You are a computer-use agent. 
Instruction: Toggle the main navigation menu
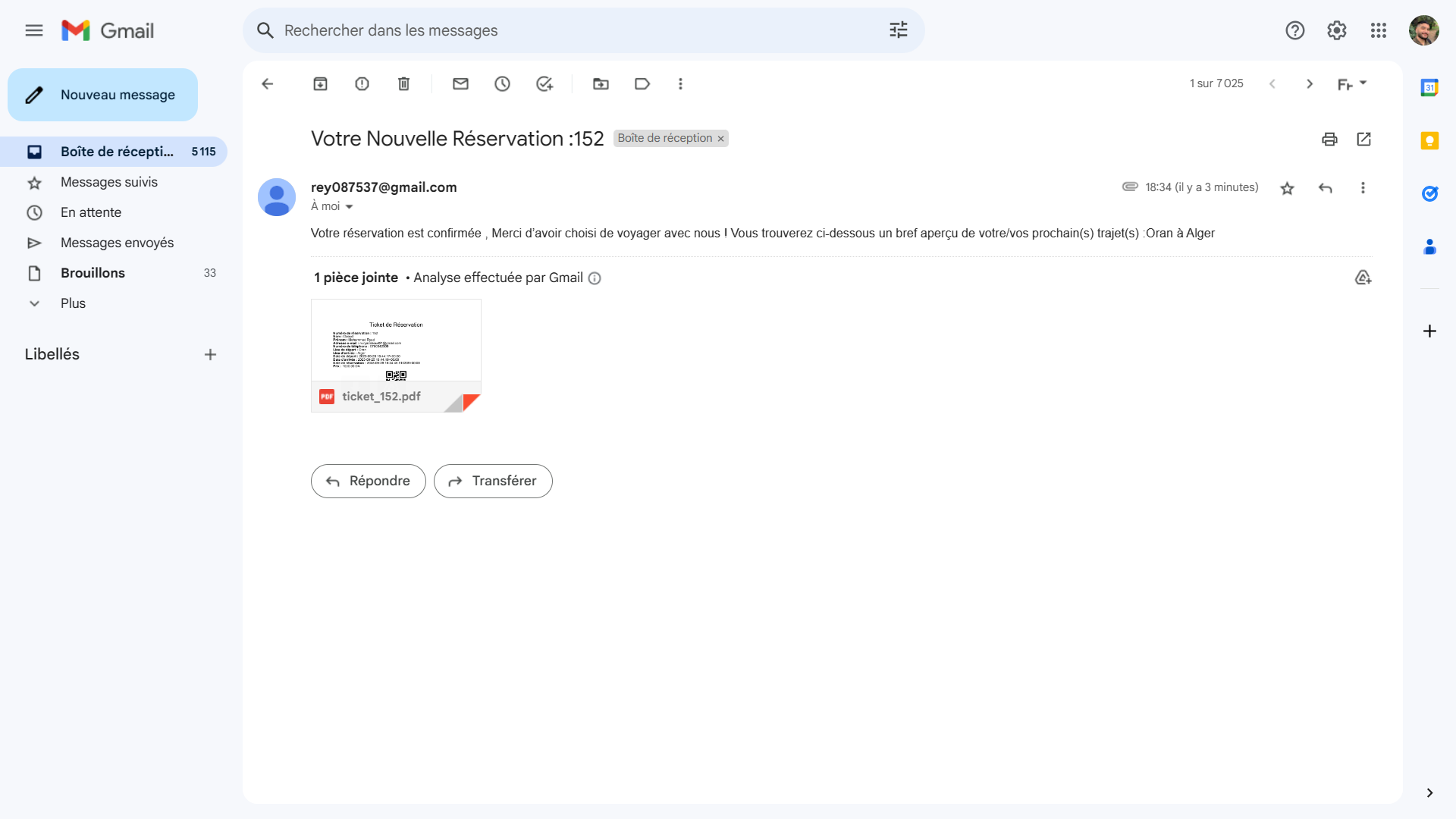coord(34,30)
